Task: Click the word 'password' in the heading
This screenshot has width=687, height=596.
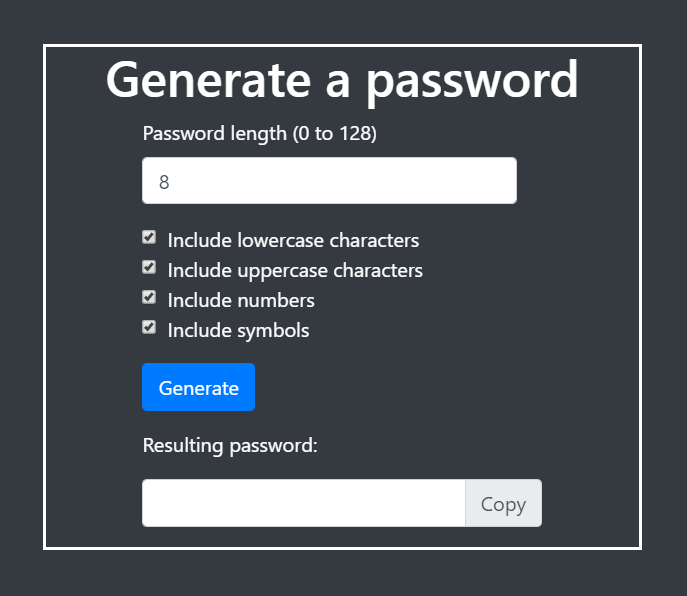Action: click(x=472, y=83)
